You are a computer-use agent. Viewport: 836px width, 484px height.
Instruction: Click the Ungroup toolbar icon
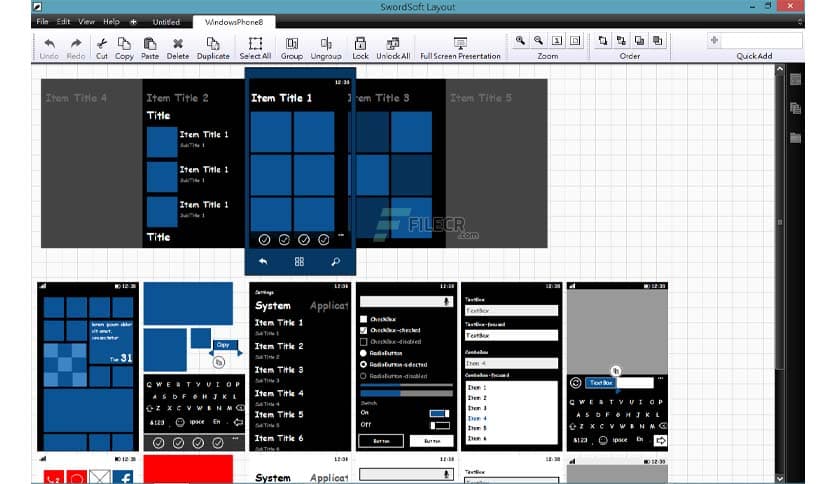click(326, 43)
